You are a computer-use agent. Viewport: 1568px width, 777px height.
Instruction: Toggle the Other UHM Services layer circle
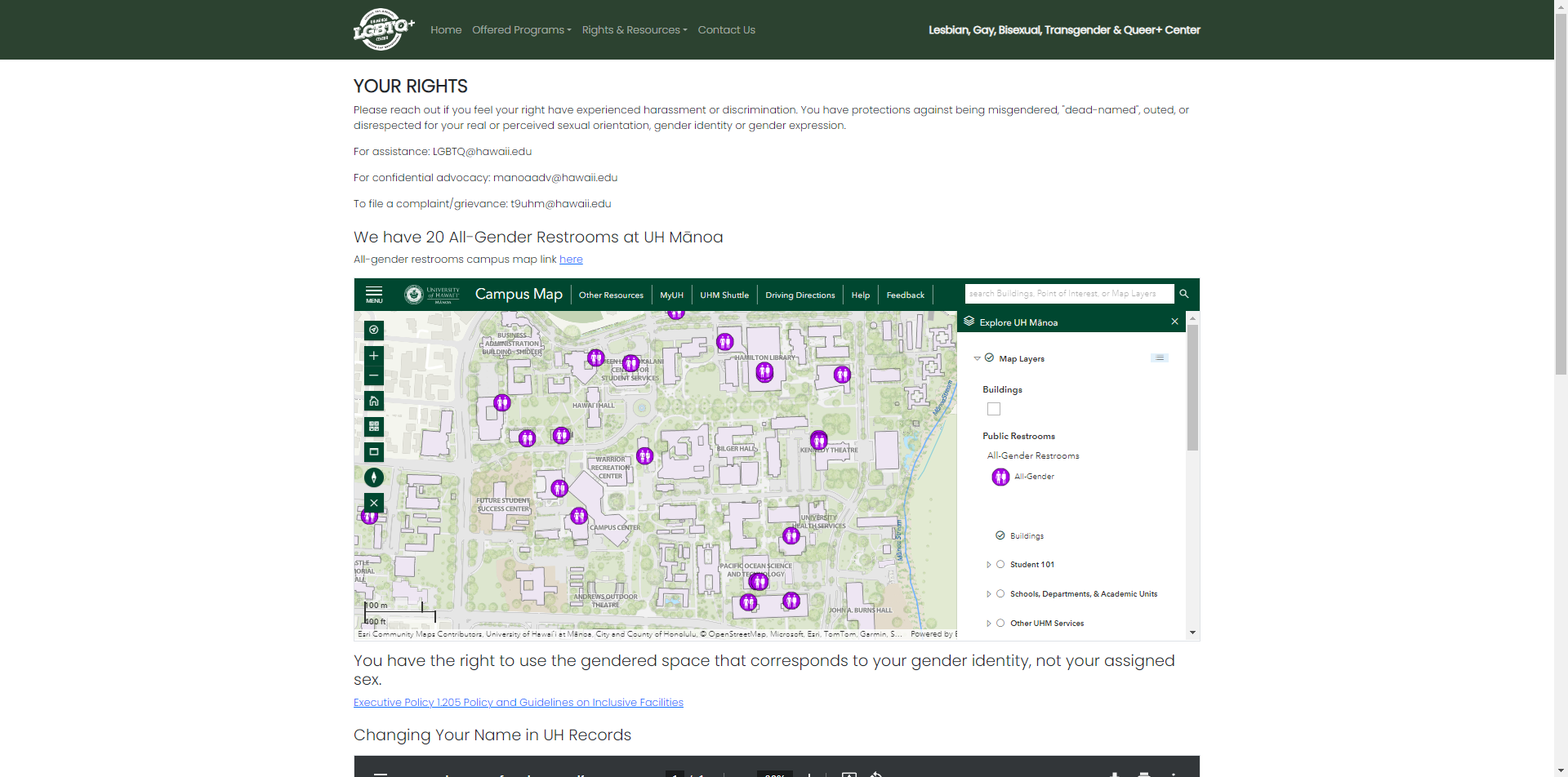[1000, 624]
